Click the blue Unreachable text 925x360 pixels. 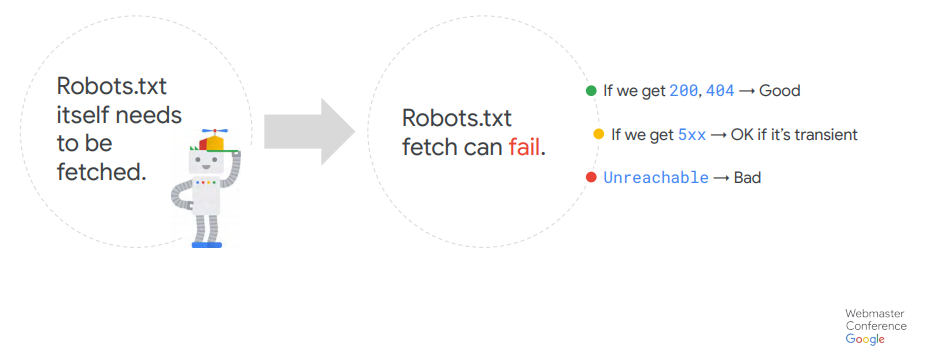click(656, 177)
